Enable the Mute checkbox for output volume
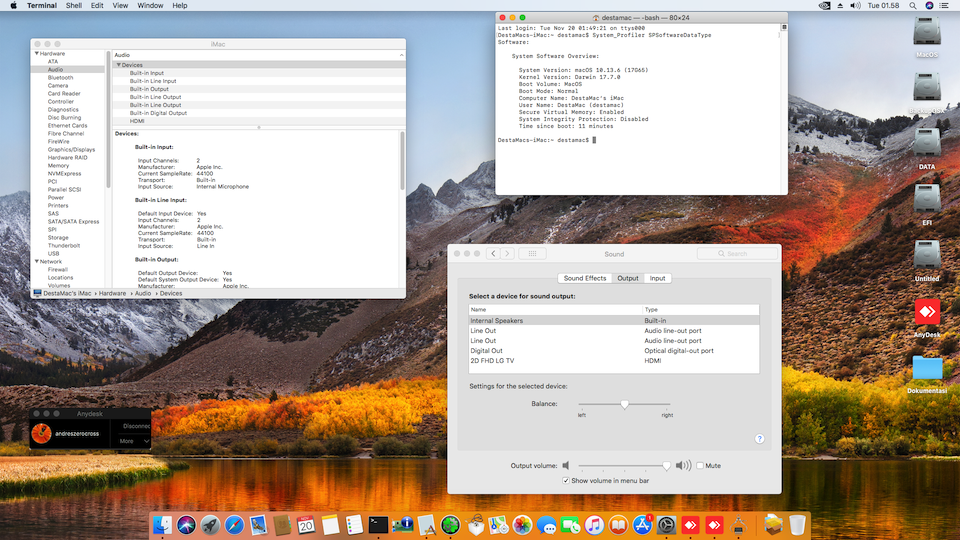This screenshot has width=960, height=540. [700, 466]
